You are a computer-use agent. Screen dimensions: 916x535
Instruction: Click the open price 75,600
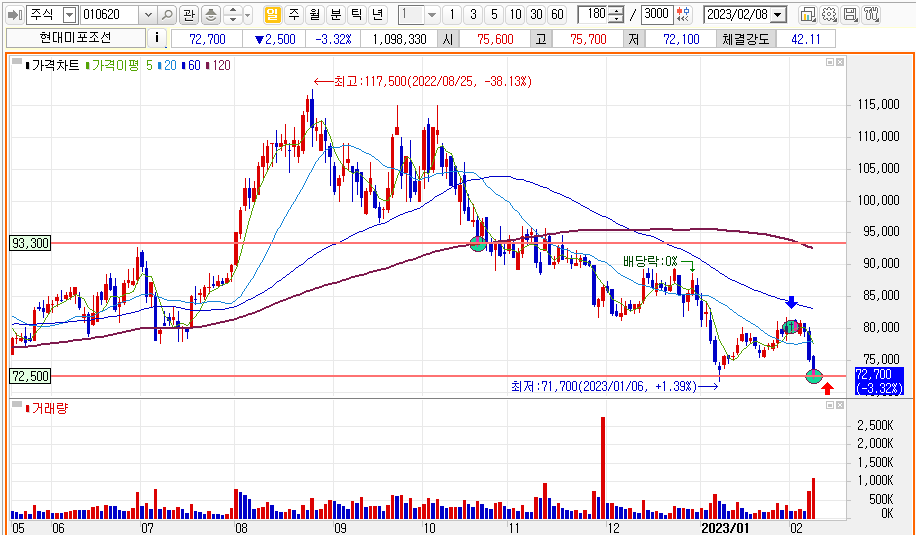point(495,40)
